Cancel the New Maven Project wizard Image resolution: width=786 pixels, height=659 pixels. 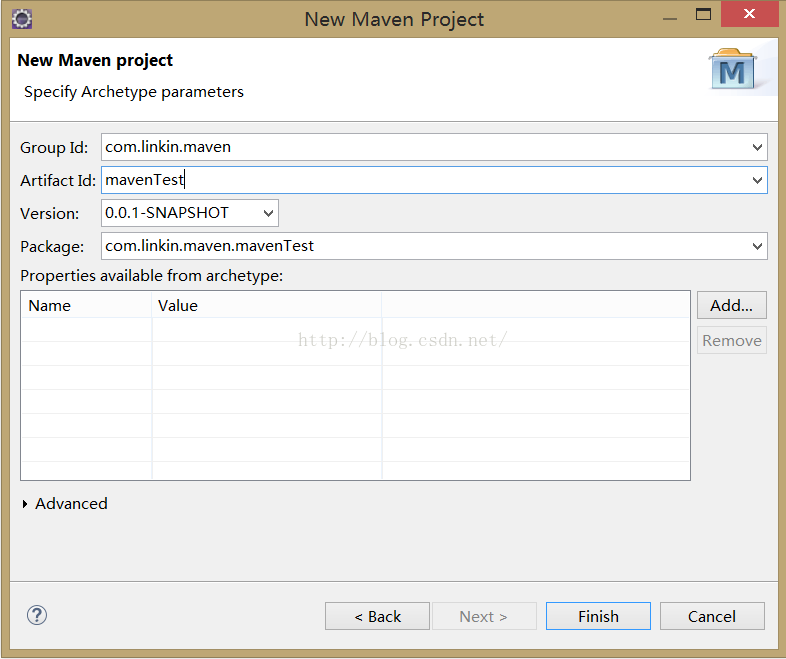click(x=712, y=616)
